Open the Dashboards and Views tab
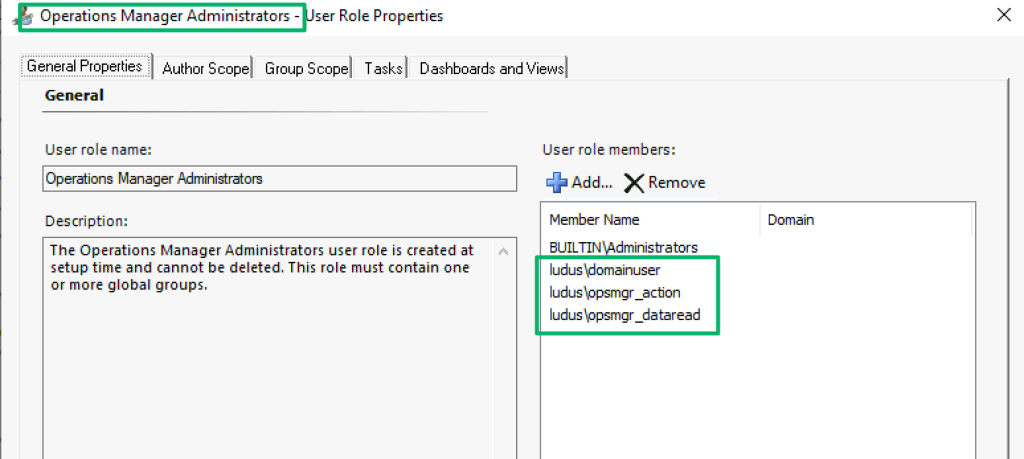 [492, 68]
